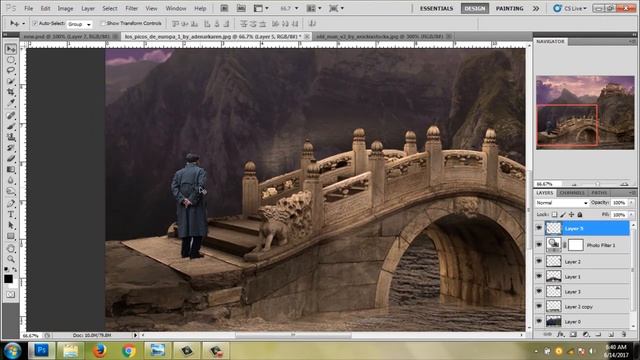Set the foreground color swatch
640x360 pixels.
[x=8, y=279]
